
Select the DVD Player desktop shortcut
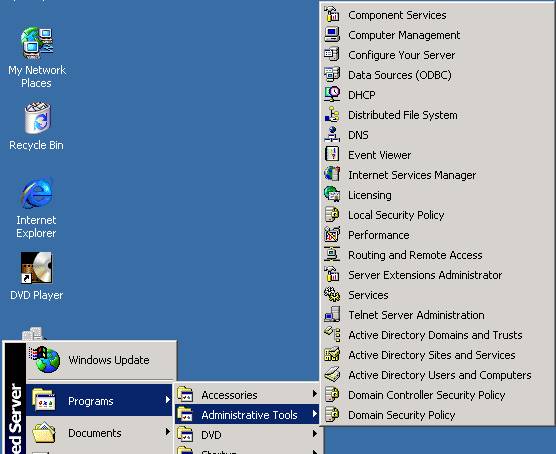click(37, 268)
